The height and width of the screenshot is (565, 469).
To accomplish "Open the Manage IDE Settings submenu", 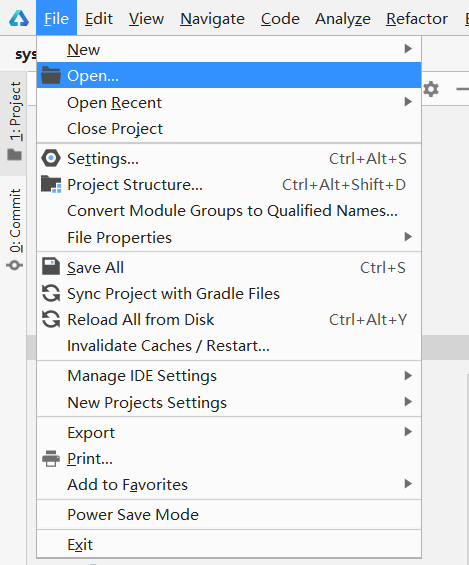I will (x=229, y=375).
